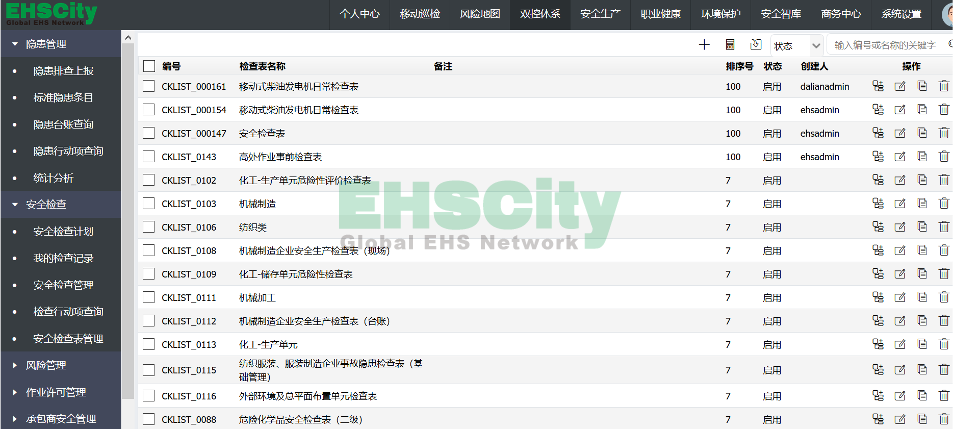954x429 pixels.
Task: Delete the CKLIST_0108 checklist
Action: (944, 250)
